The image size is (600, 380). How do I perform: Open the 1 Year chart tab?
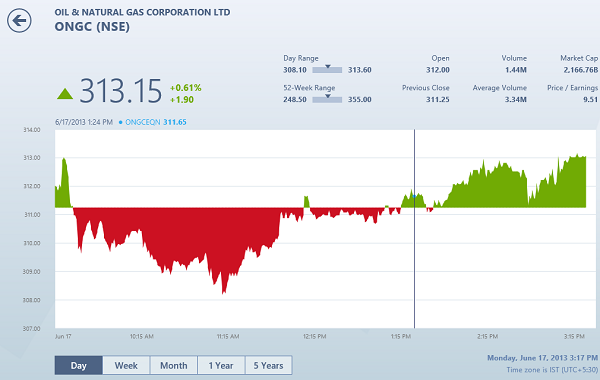tap(221, 365)
